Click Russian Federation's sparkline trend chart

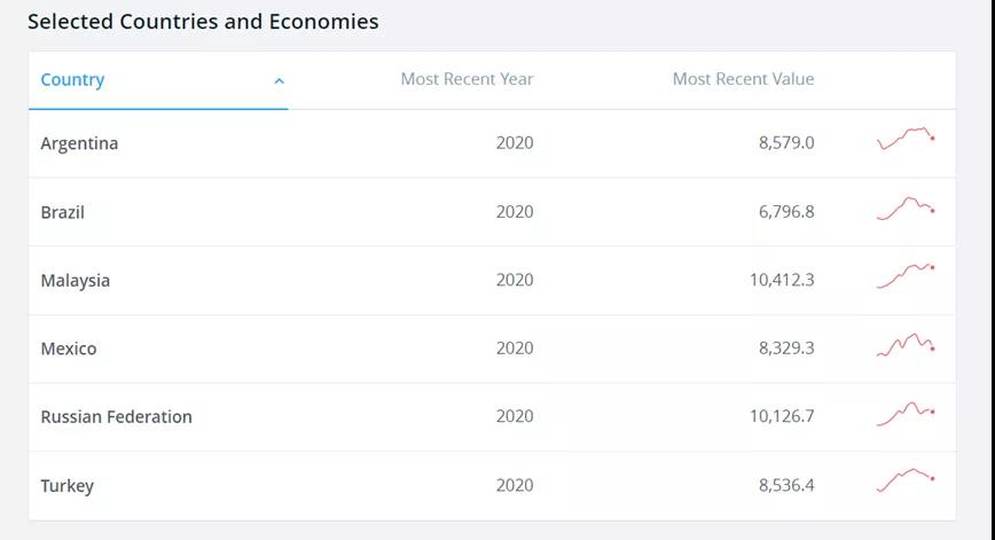(906, 414)
